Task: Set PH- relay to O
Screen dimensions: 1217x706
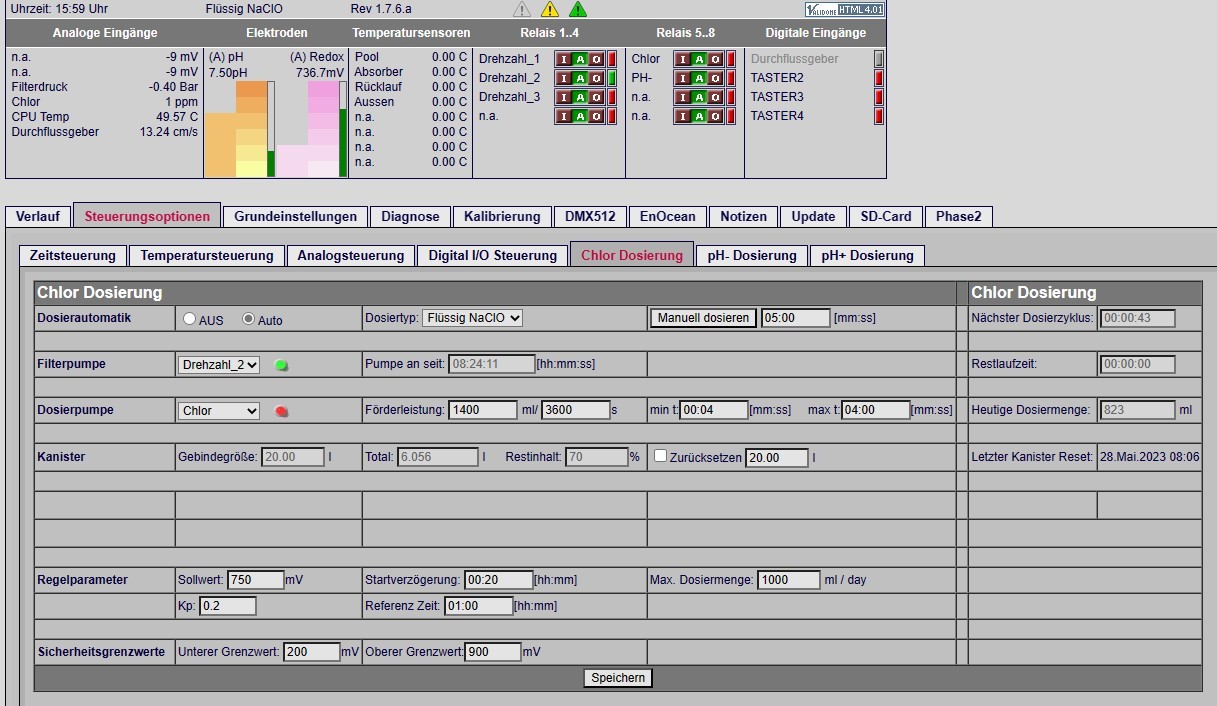Action: [x=716, y=78]
